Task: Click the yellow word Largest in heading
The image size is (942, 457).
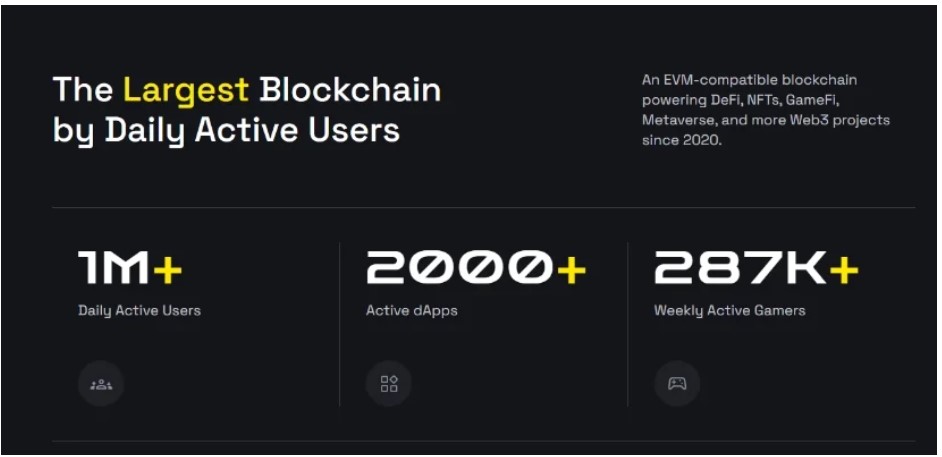Action: (186, 91)
